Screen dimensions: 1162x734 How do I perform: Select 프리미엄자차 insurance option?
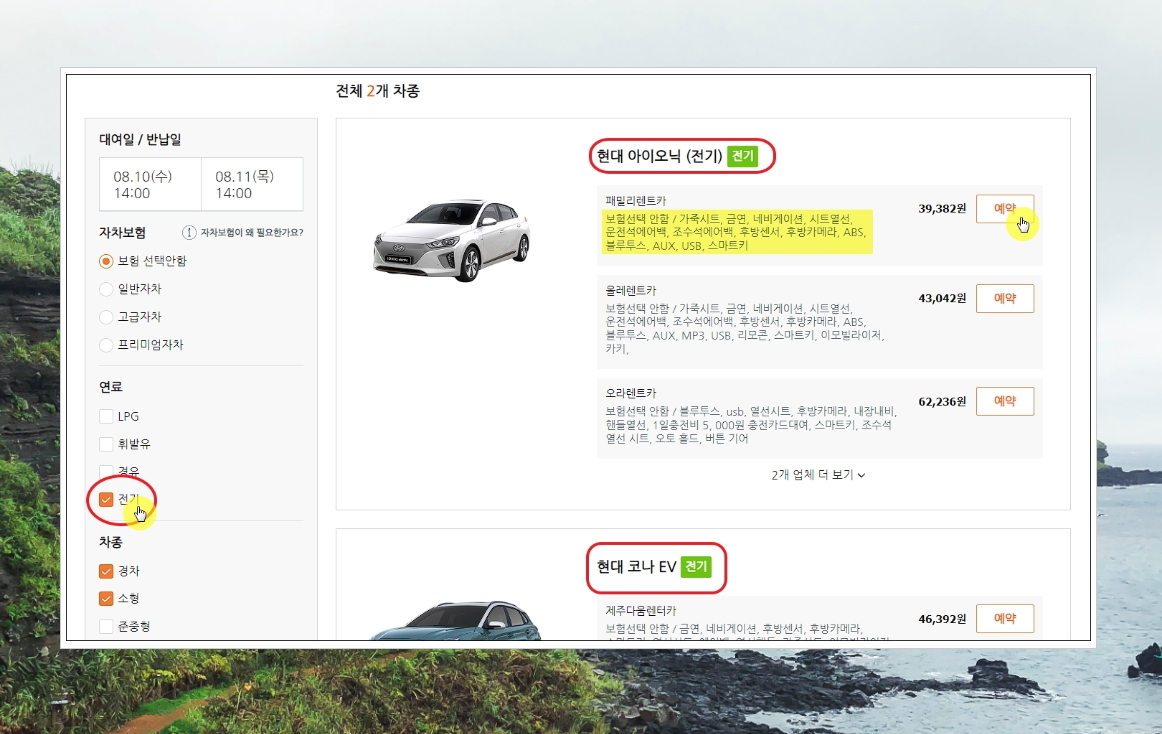(x=106, y=345)
